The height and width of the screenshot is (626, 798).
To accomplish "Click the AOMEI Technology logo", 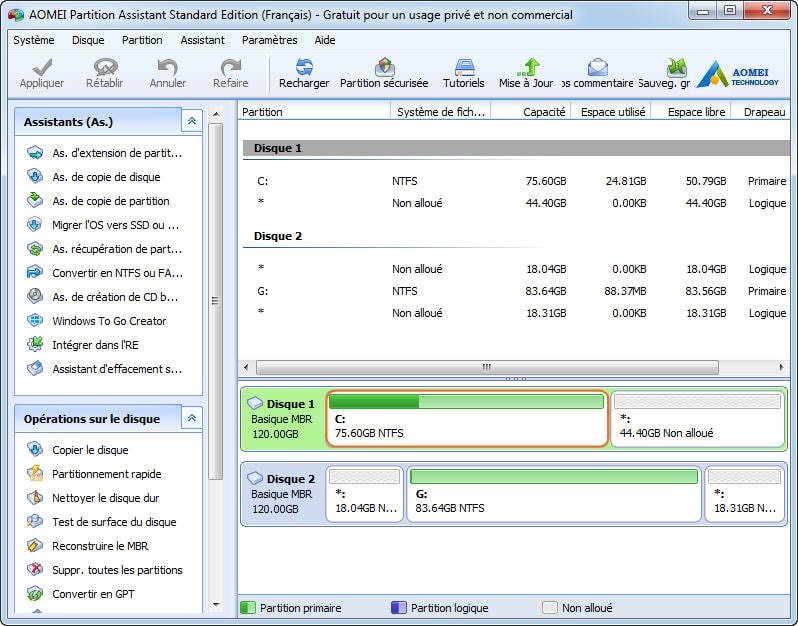I will click(x=737, y=74).
